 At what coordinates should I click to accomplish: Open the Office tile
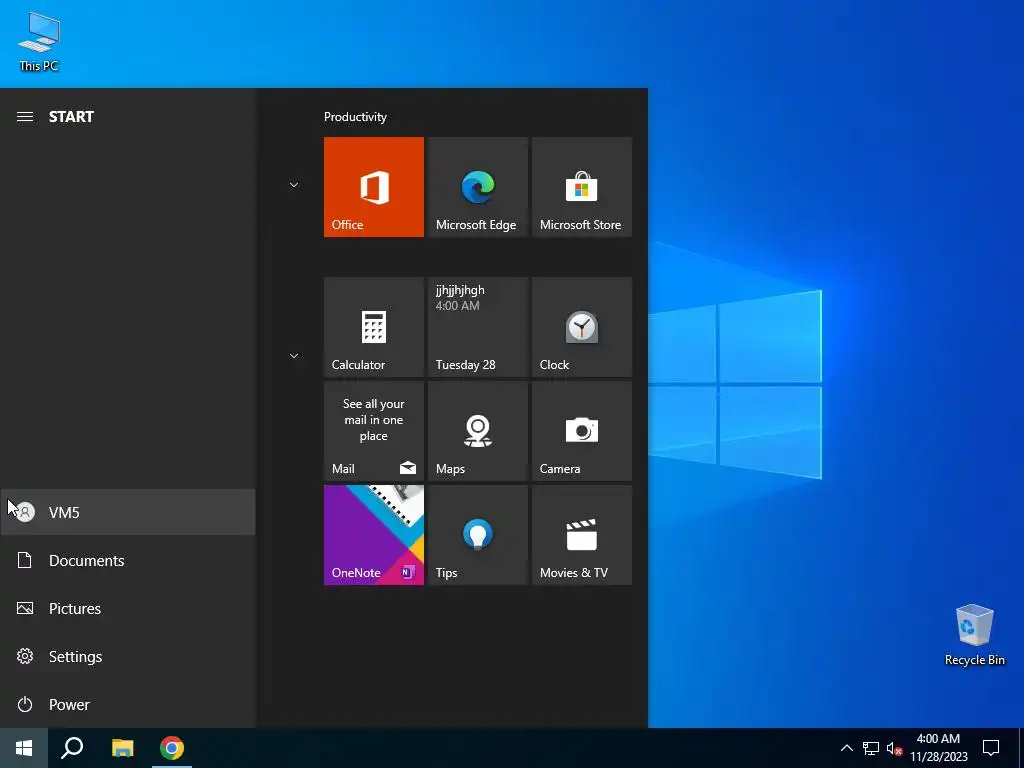(374, 187)
